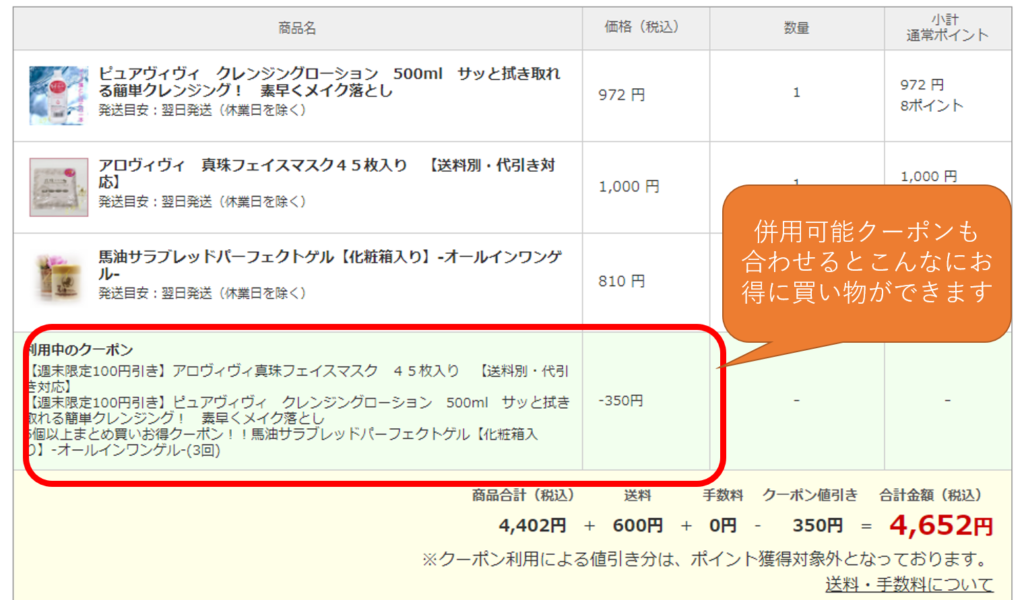Click the quantity value for the cleansing lotion
1024x600 pixels.
click(x=796, y=93)
